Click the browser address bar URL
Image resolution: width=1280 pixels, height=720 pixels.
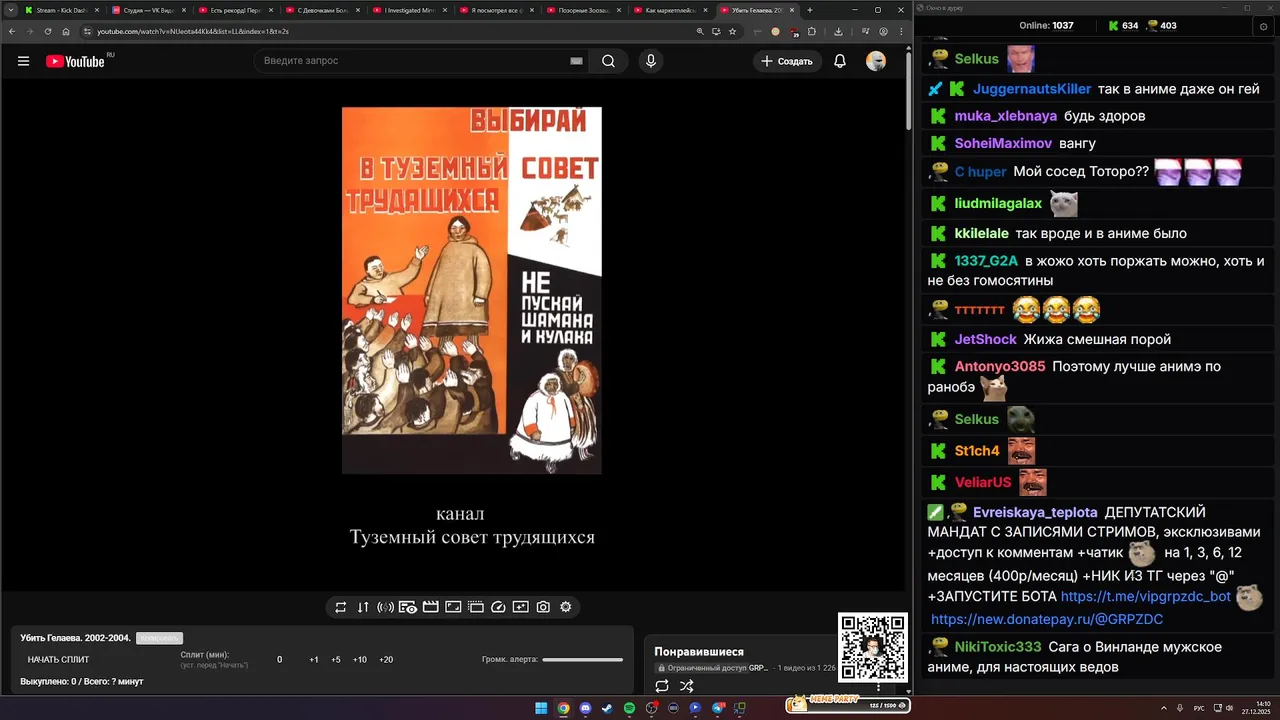(x=193, y=31)
